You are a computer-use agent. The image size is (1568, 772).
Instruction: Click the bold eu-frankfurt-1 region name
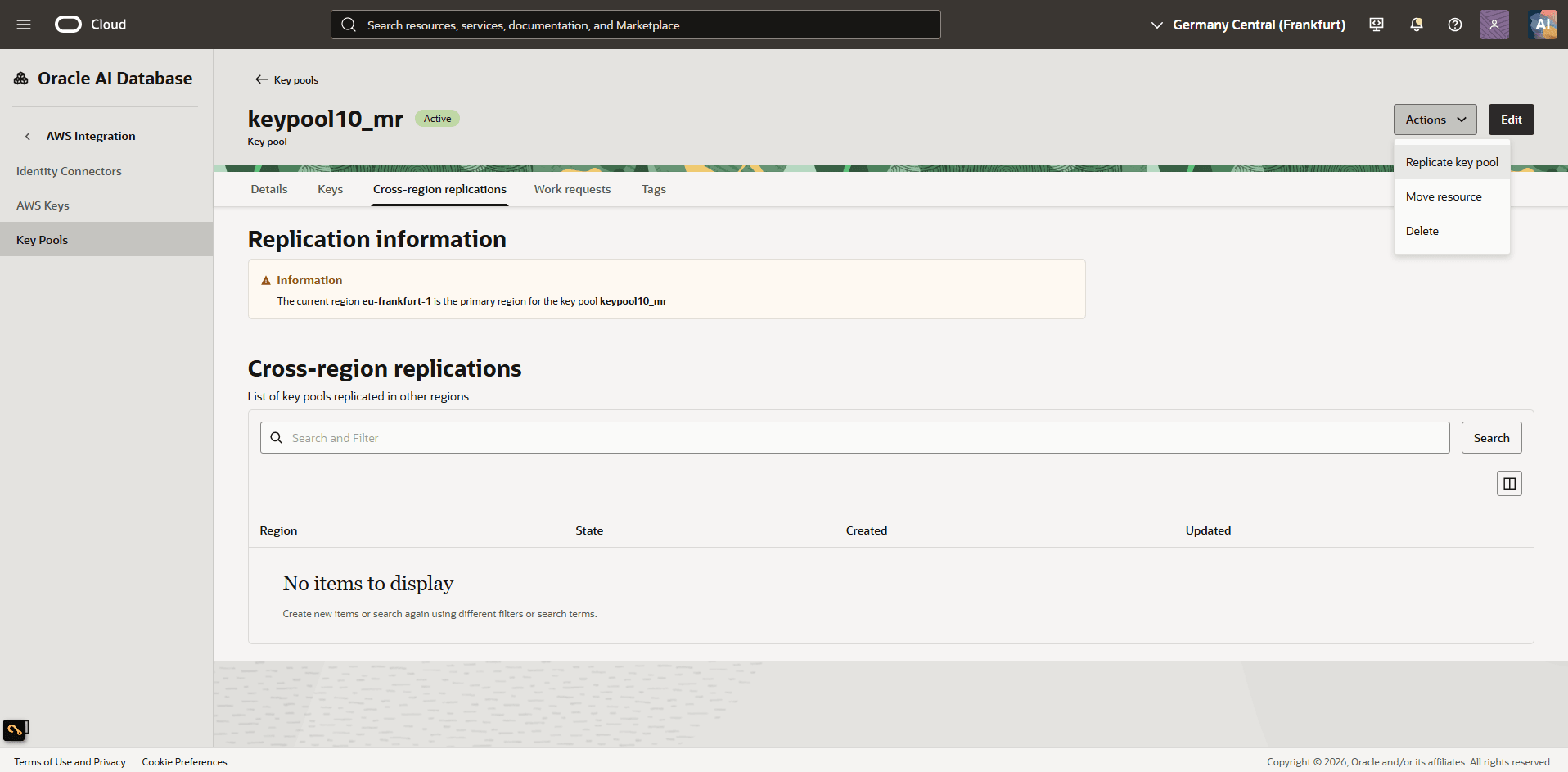[397, 301]
